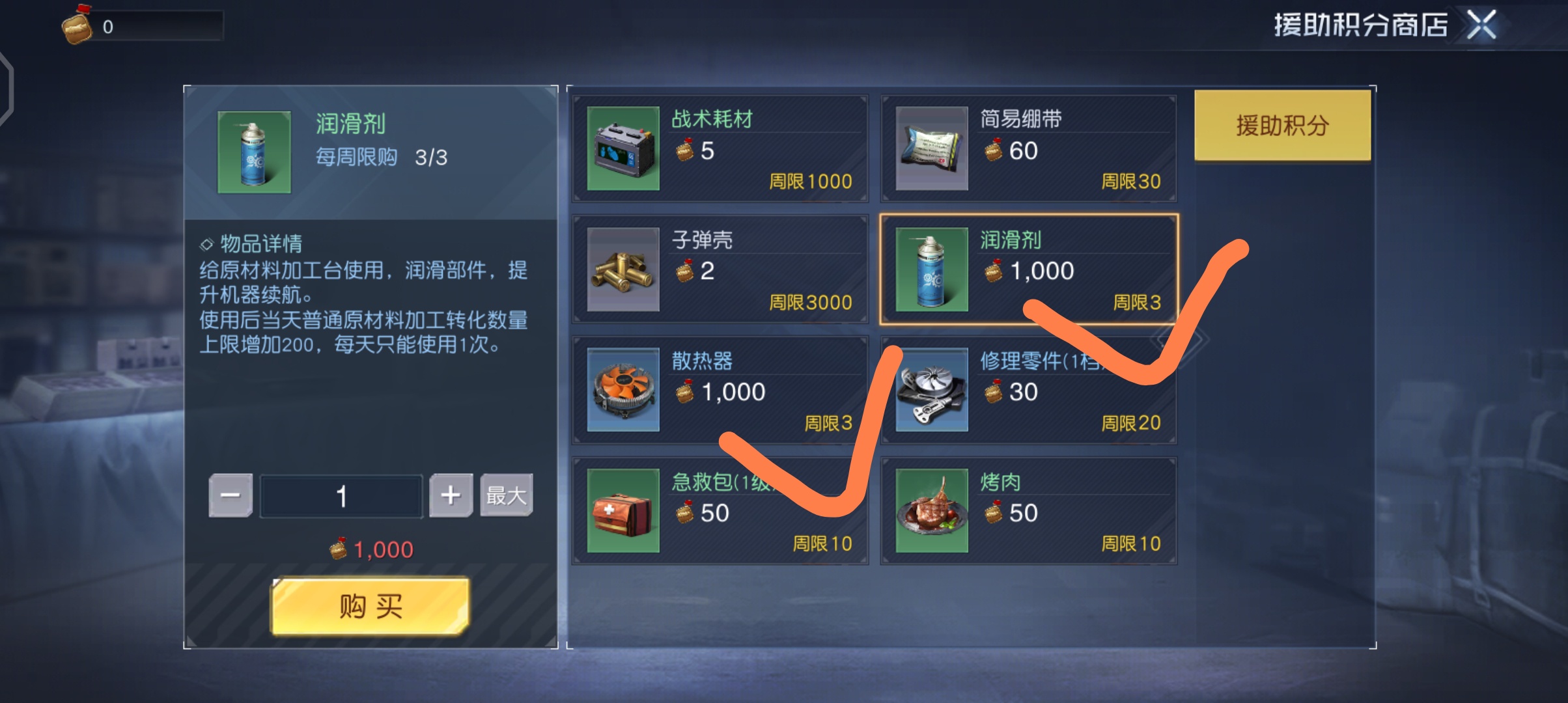Viewport: 1568px width, 703px height.
Task: View the 润滑剂 thumbnail in detail panel
Action: pyautogui.click(x=254, y=152)
